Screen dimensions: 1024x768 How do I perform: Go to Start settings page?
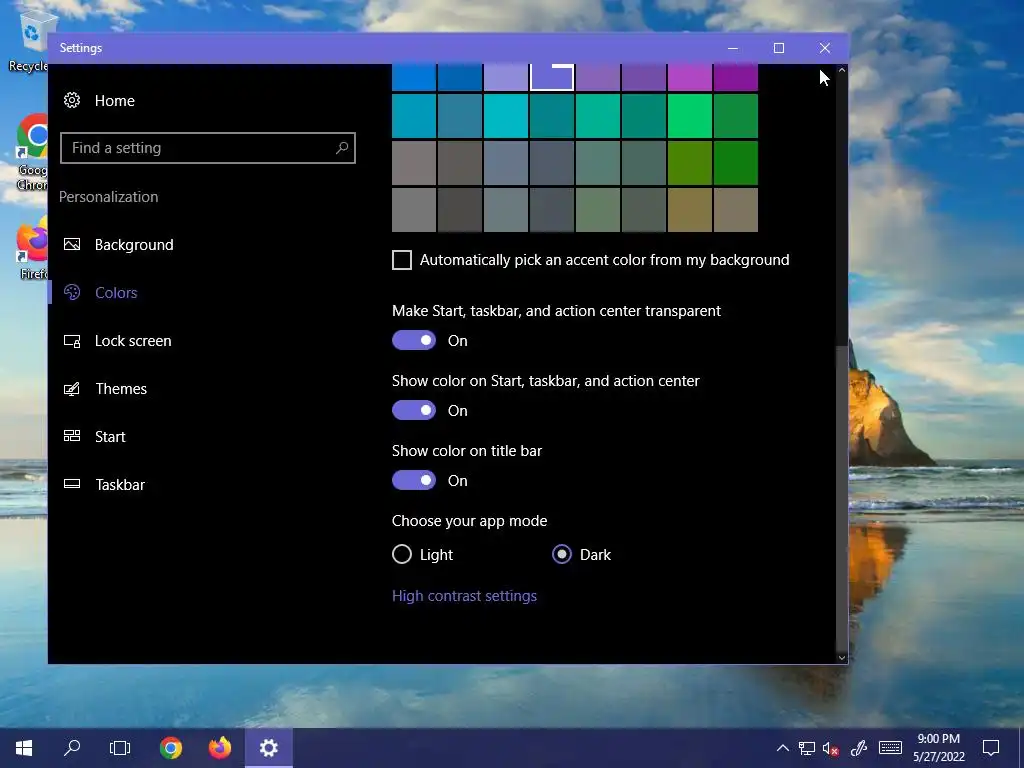[110, 436]
